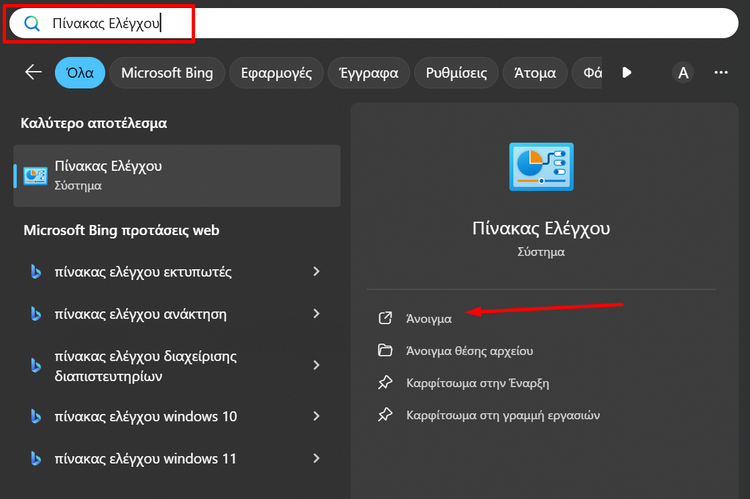
Task: Click Άνοιγμα θέσης αρχείου
Action: 468,350
